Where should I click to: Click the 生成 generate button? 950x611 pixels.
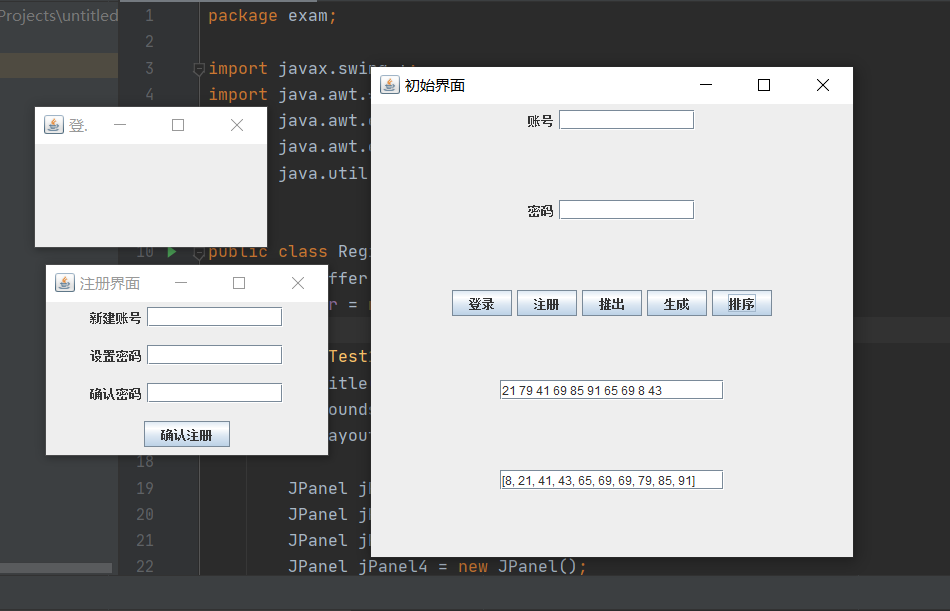[676, 302]
